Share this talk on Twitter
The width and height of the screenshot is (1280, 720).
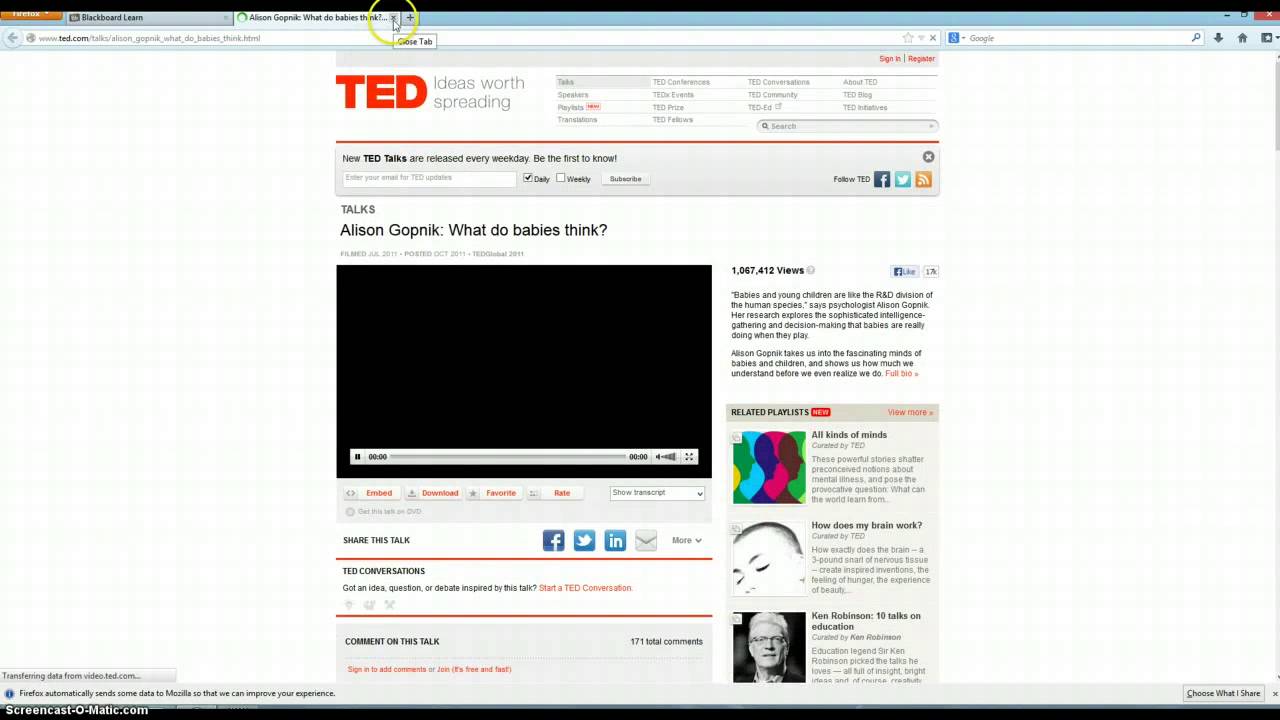tap(584, 541)
